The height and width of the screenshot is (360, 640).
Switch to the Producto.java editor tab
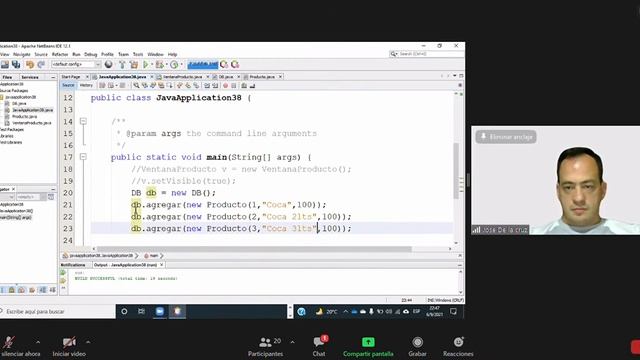coord(262,77)
